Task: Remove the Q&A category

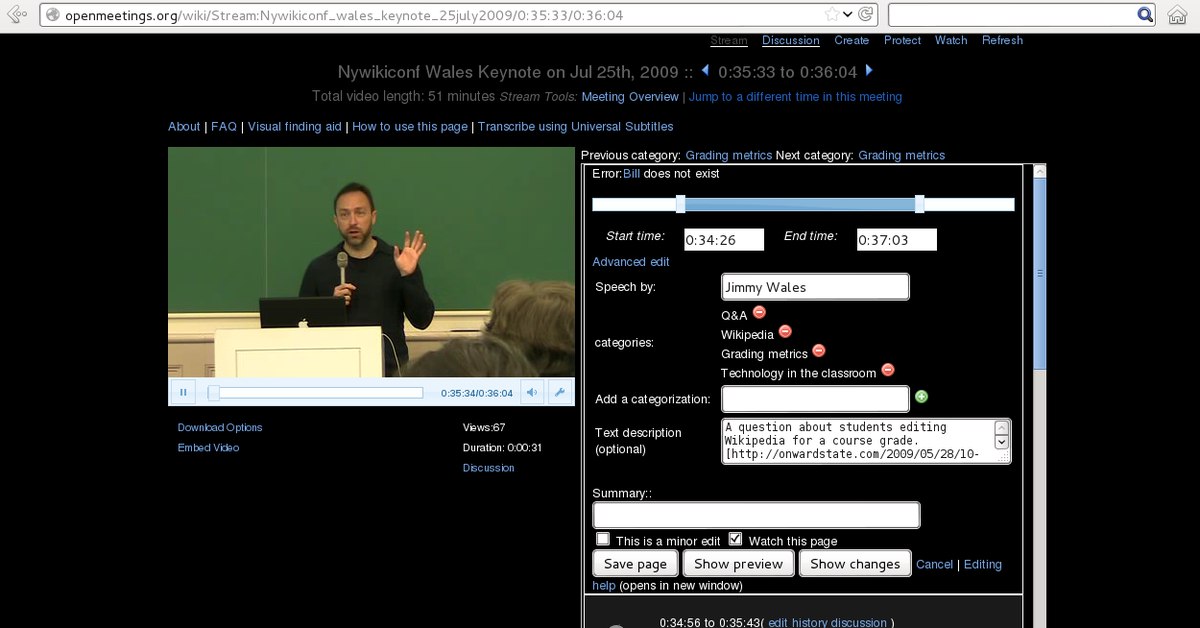Action: [x=759, y=313]
